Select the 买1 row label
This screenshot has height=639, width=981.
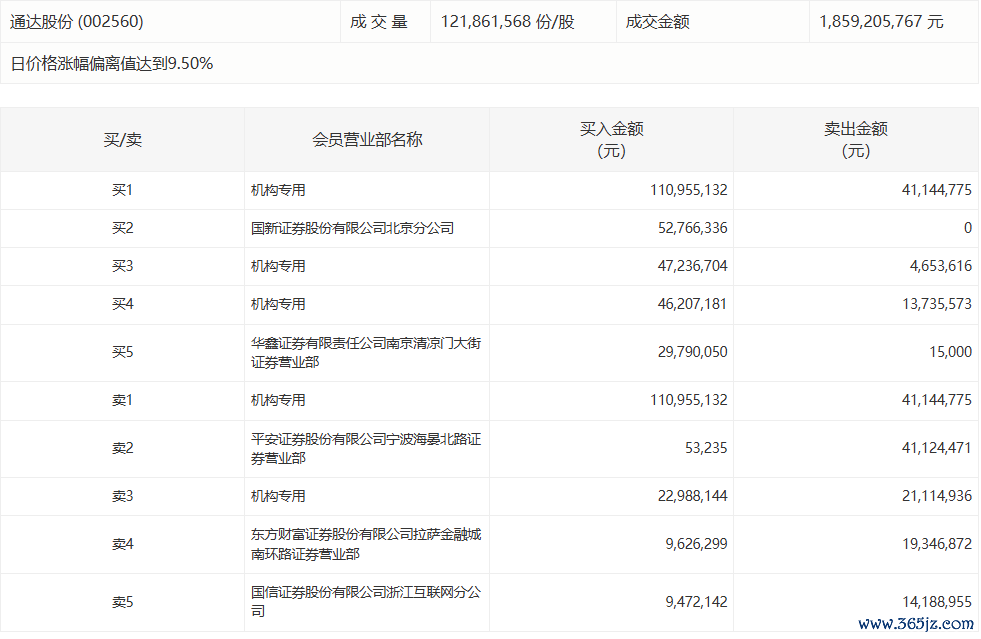tap(123, 190)
